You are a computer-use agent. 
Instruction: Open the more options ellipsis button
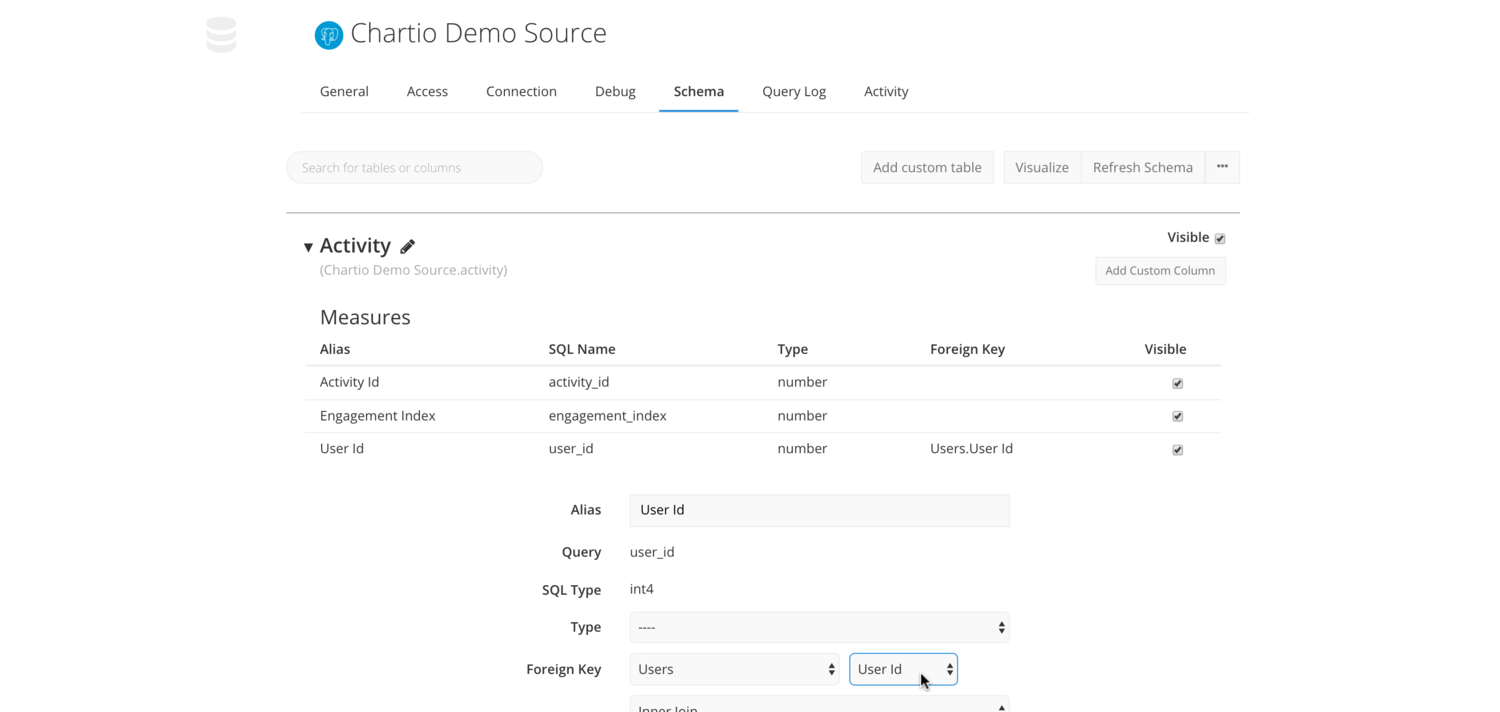click(1222, 167)
